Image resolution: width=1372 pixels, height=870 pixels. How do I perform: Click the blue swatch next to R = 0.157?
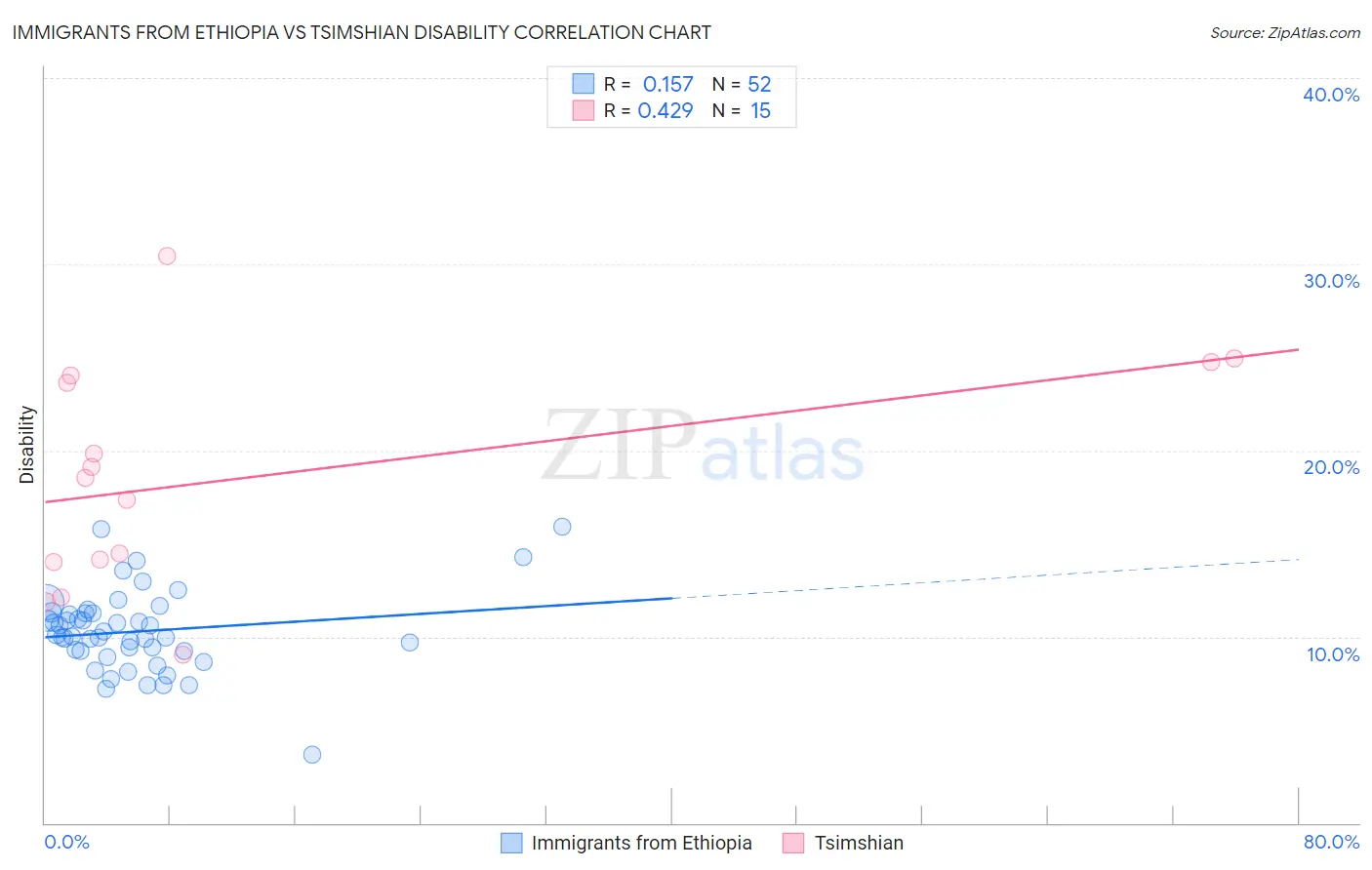[x=584, y=84]
